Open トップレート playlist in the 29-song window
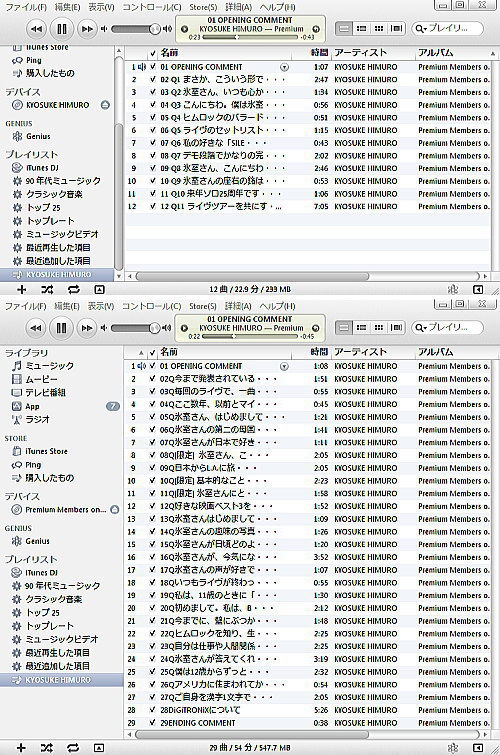 click(x=49, y=626)
